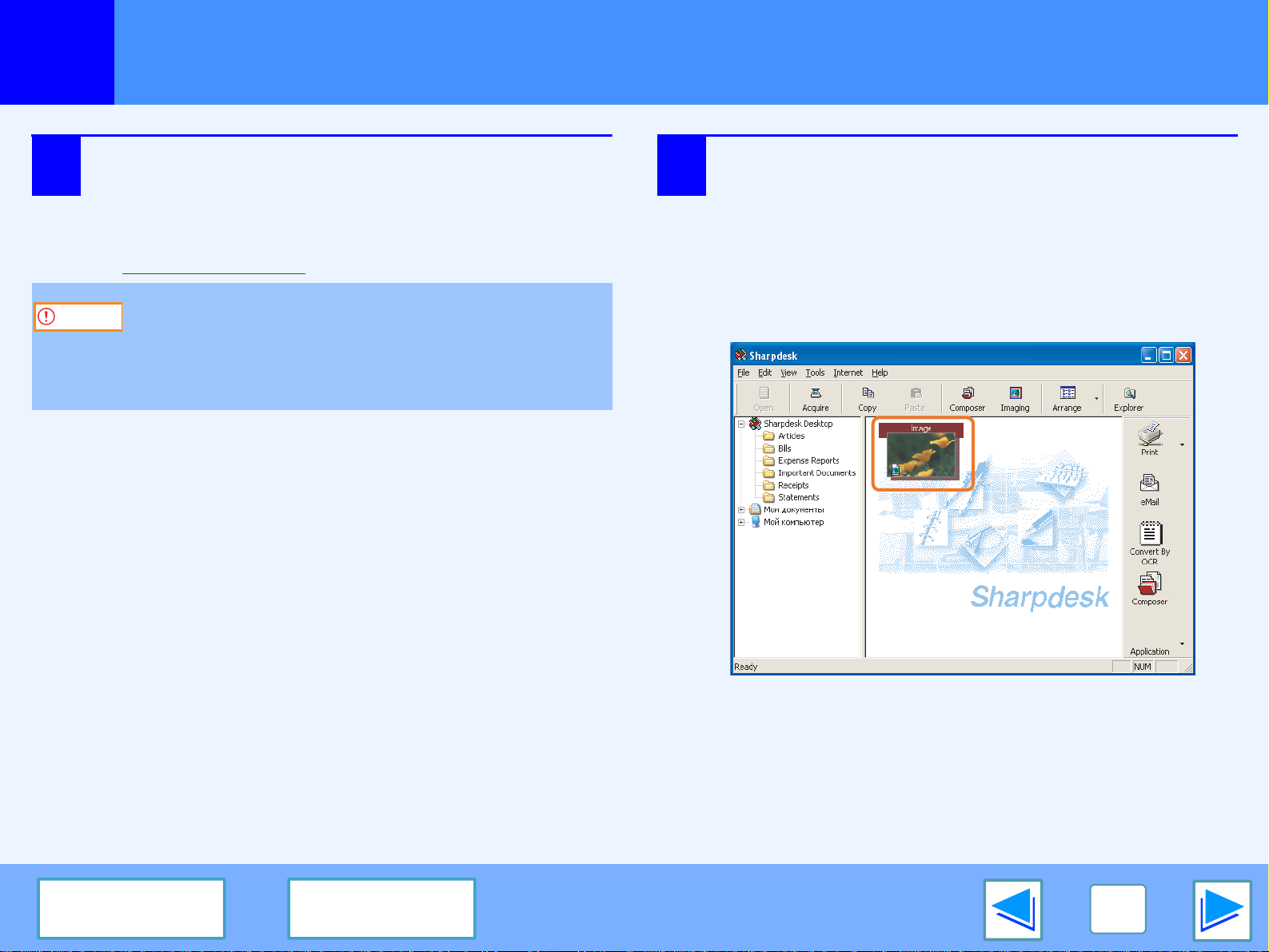Click the Acquire toolbar icon
Viewport: 1269px width, 952px height.
[815, 397]
